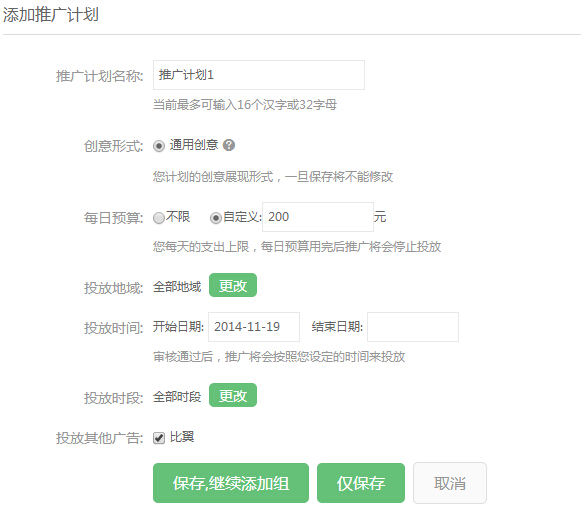Focus the 推广计划名称 text field
The image size is (581, 518).
[259, 75]
